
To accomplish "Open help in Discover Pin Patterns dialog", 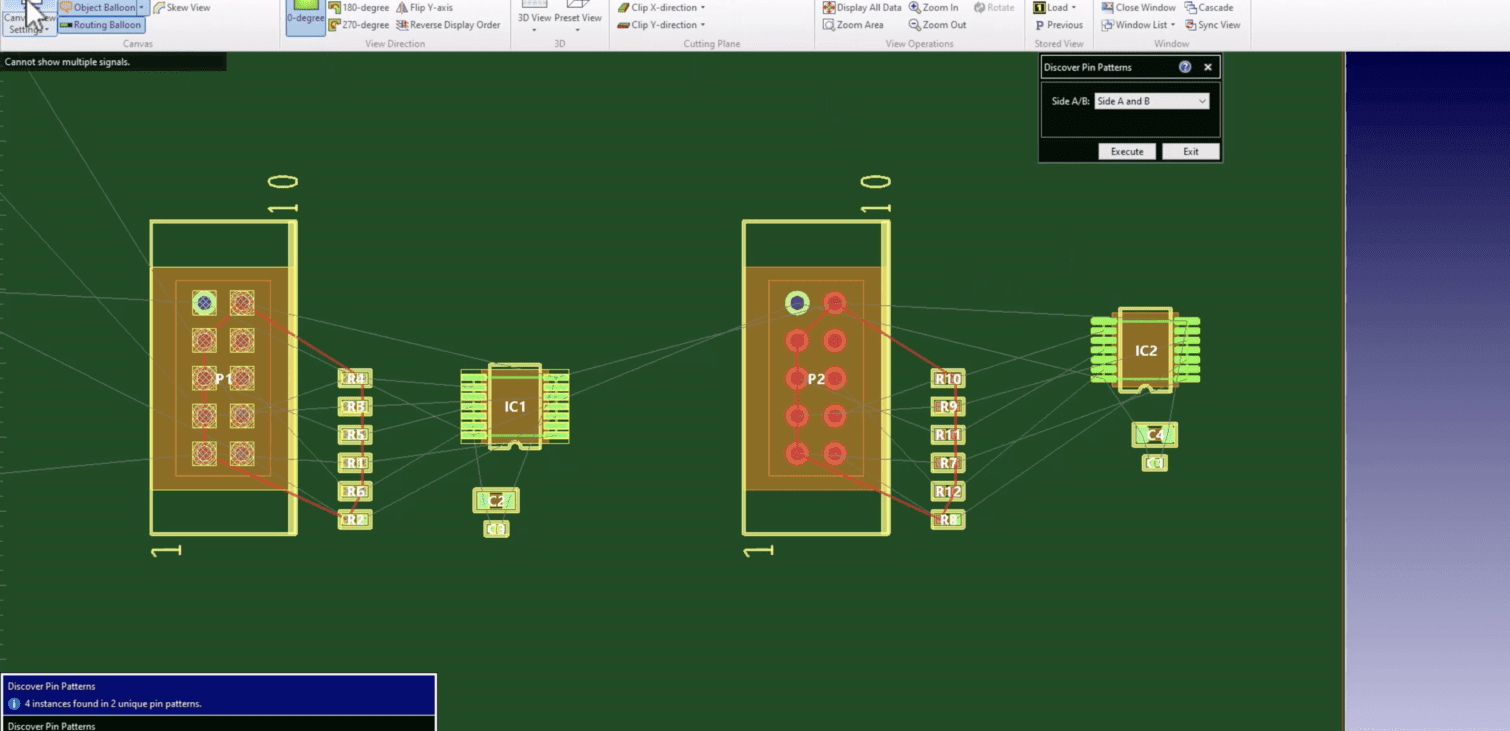I will point(1185,67).
